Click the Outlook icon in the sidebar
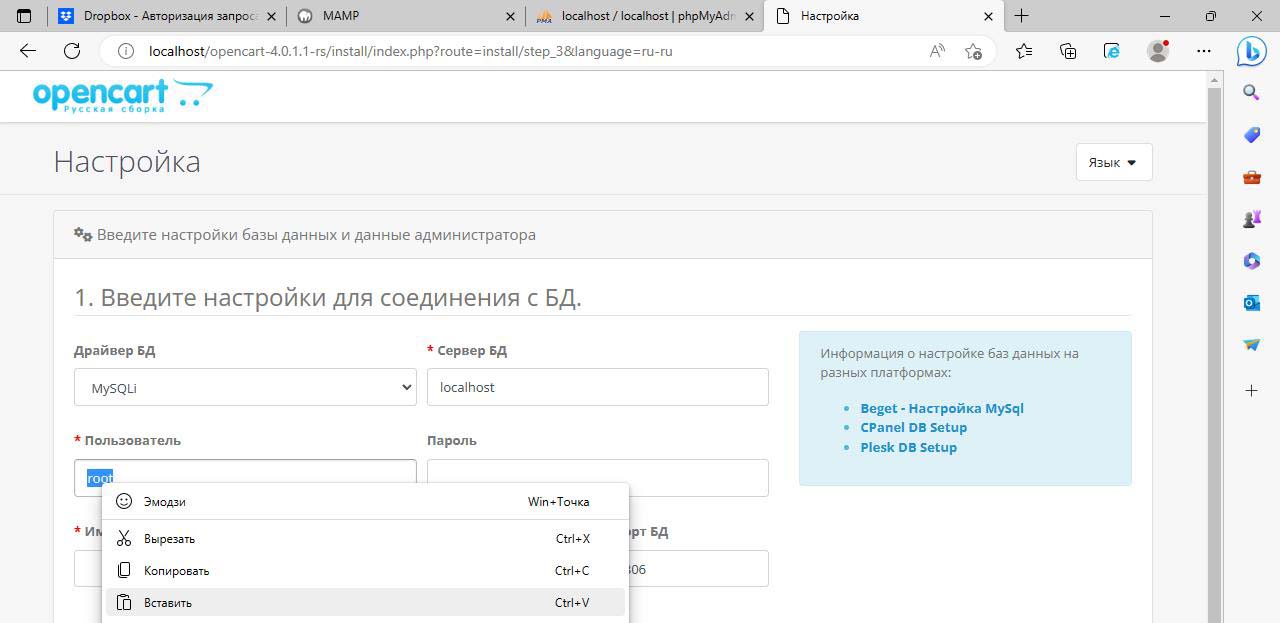 tap(1251, 302)
